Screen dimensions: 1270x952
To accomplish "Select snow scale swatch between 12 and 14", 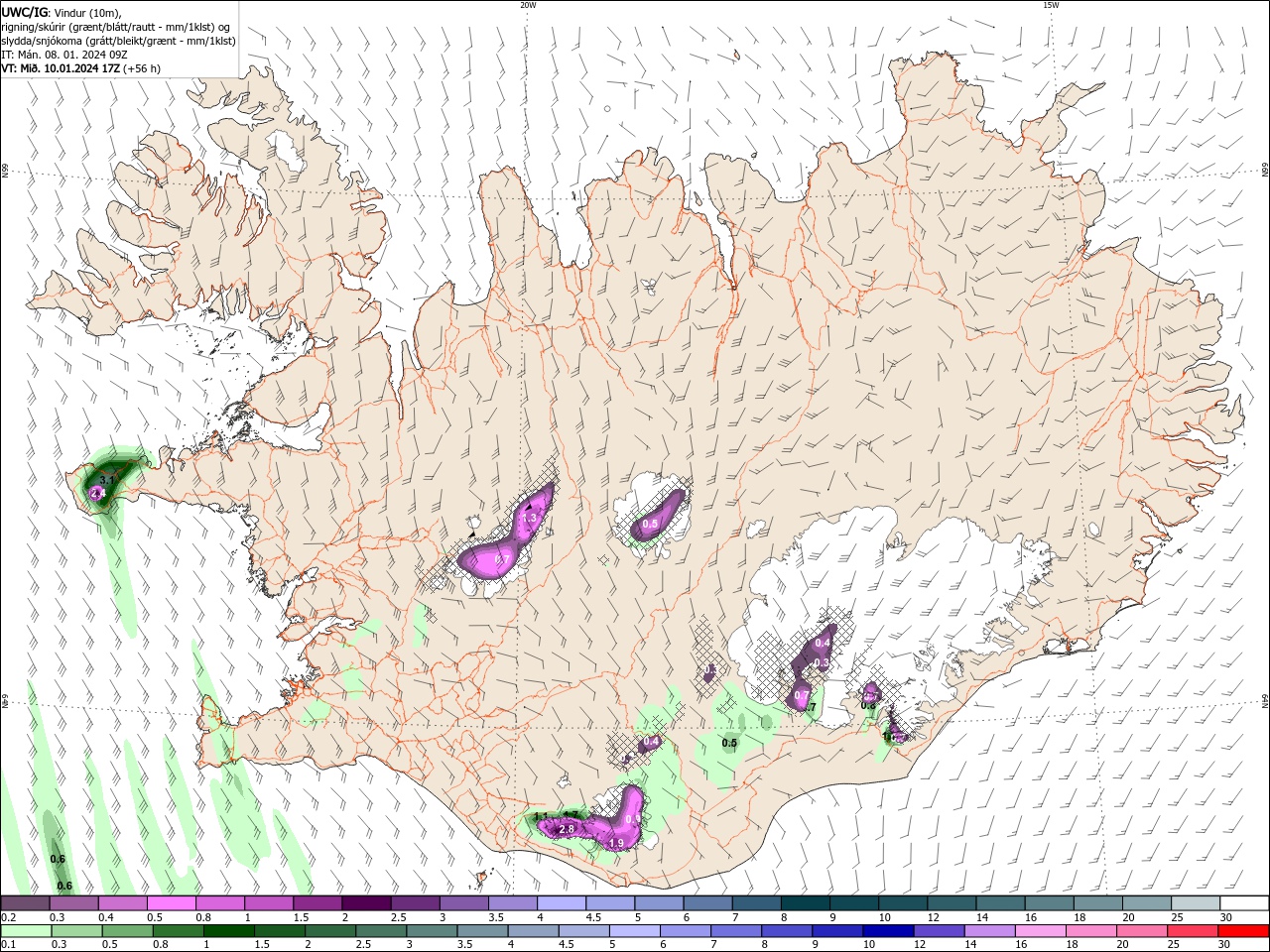I will tap(952, 902).
